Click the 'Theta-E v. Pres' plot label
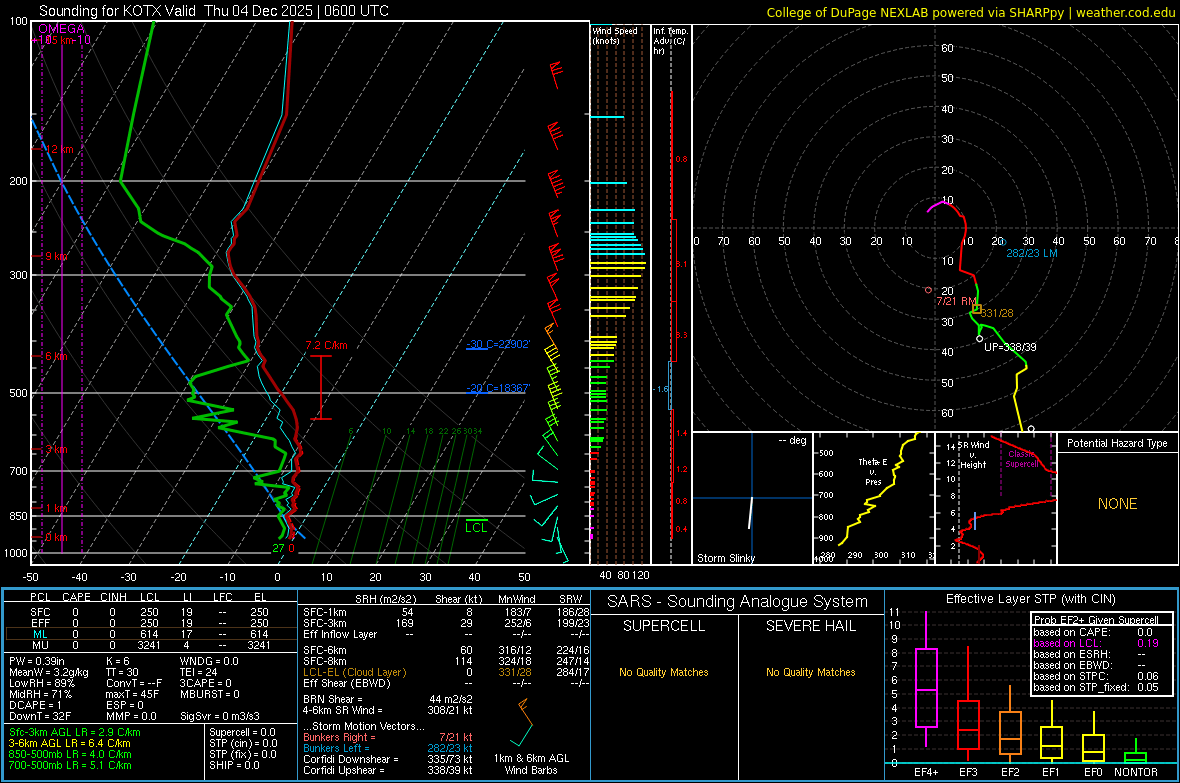The width and height of the screenshot is (1180, 783). click(x=873, y=471)
